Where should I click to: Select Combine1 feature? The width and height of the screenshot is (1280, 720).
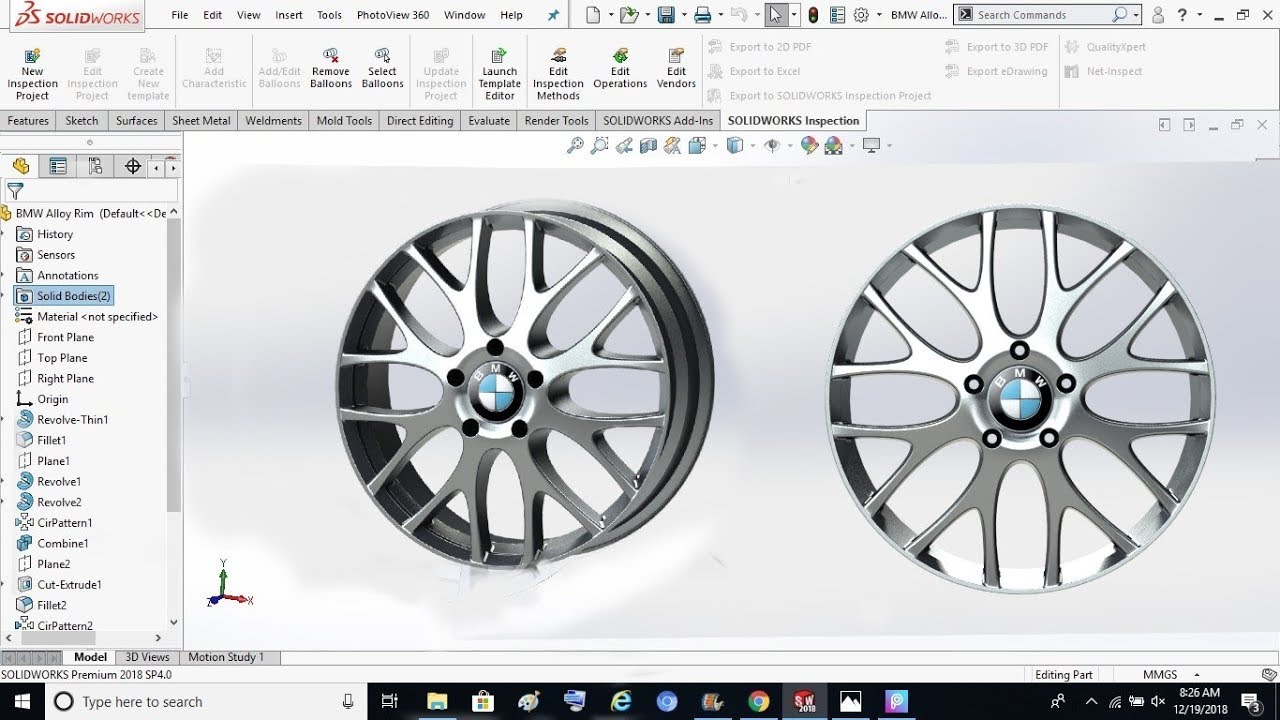[x=52, y=544]
